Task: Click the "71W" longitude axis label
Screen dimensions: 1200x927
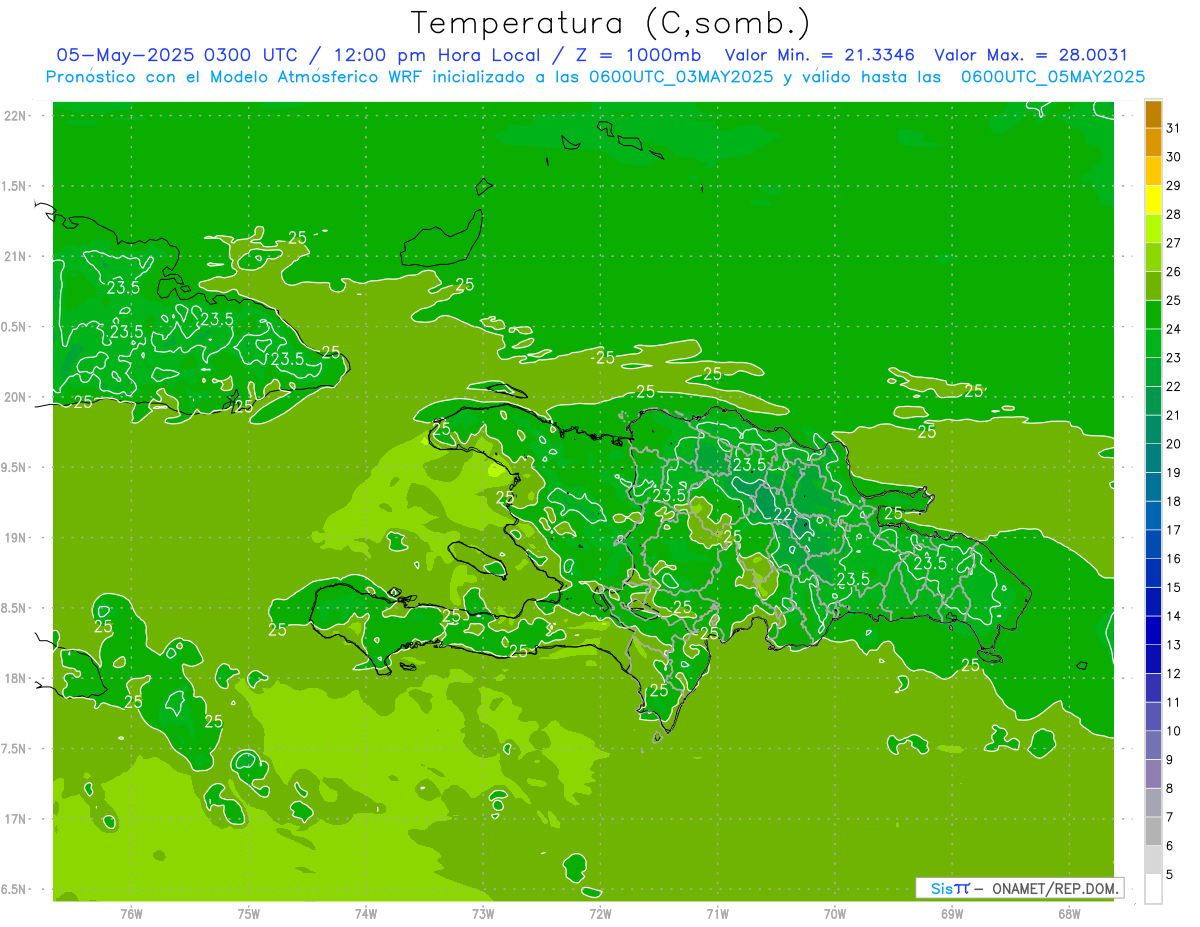Action: tap(717, 914)
